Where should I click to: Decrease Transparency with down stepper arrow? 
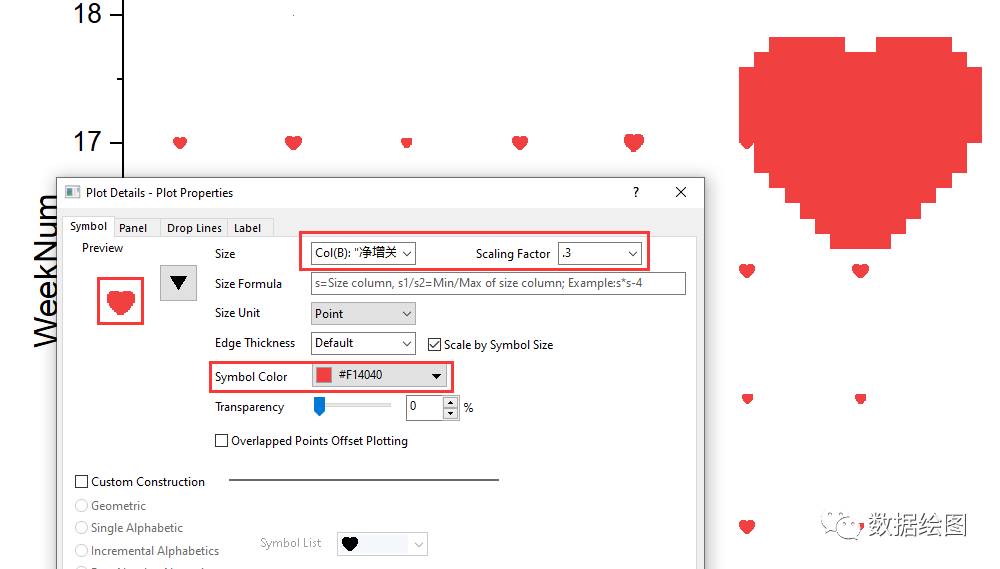pyautogui.click(x=451, y=413)
